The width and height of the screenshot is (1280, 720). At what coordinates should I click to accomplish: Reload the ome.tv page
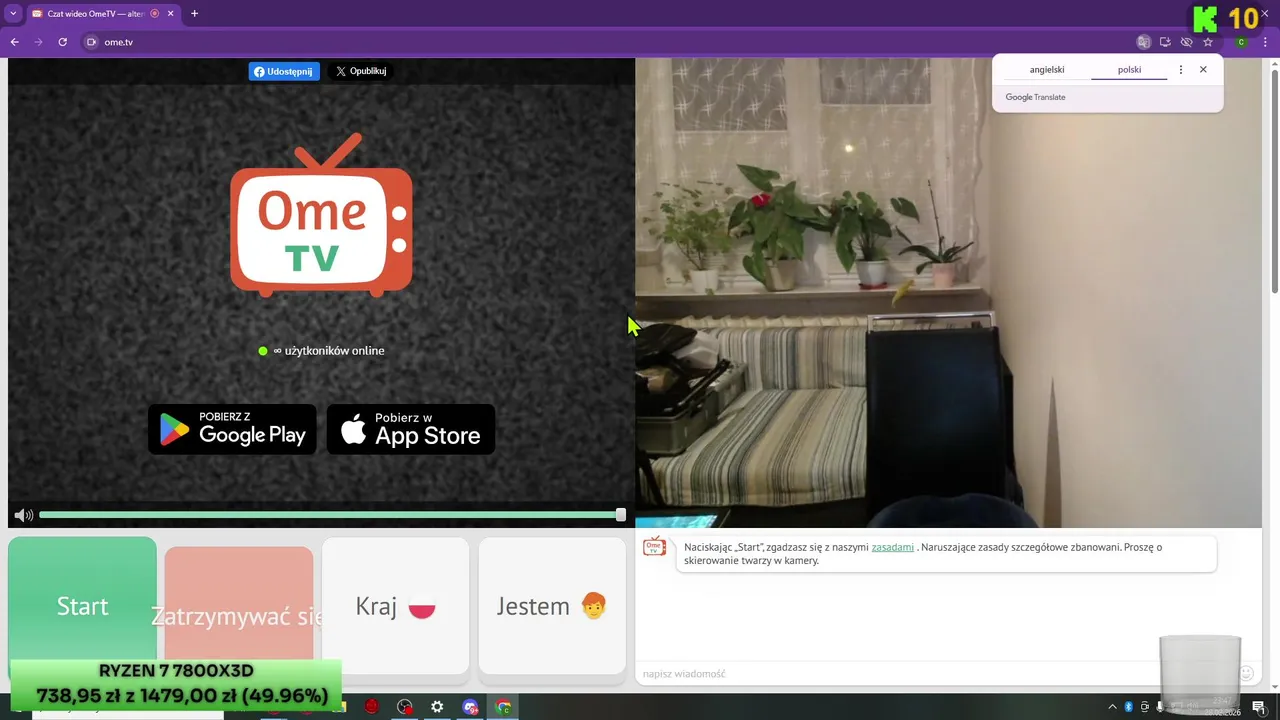(x=62, y=42)
